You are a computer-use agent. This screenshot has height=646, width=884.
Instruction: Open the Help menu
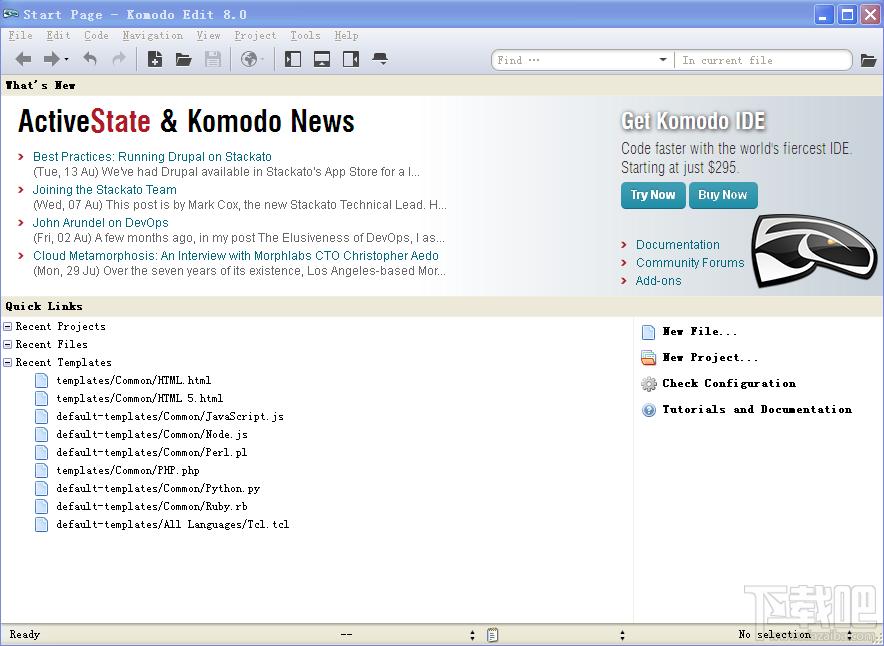click(346, 36)
